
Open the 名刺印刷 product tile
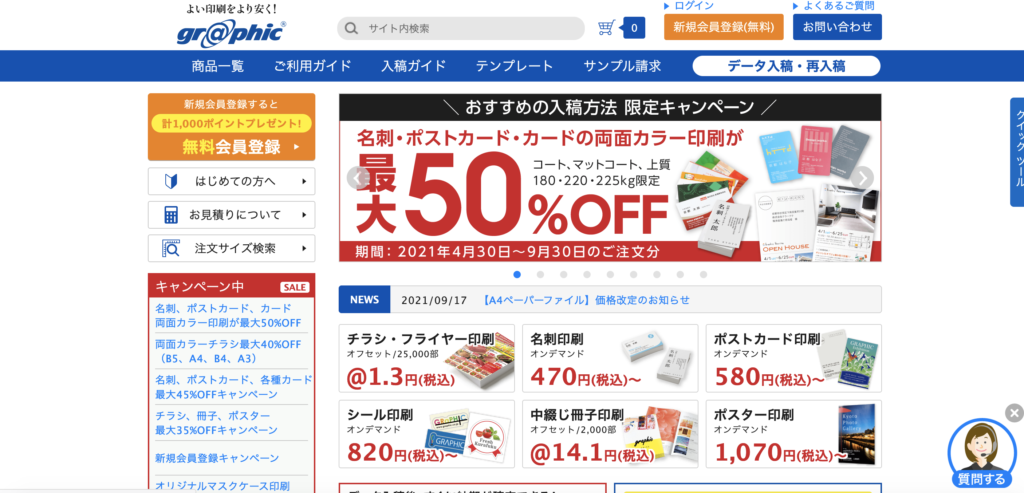click(610, 358)
